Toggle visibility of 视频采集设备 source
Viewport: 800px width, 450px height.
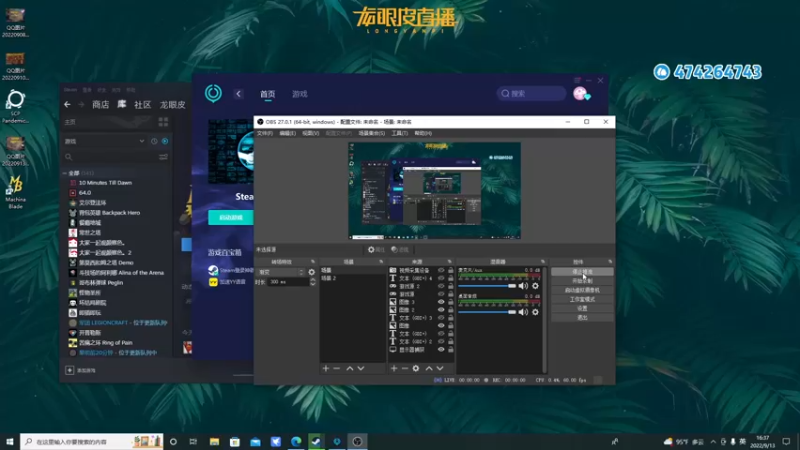coord(441,270)
